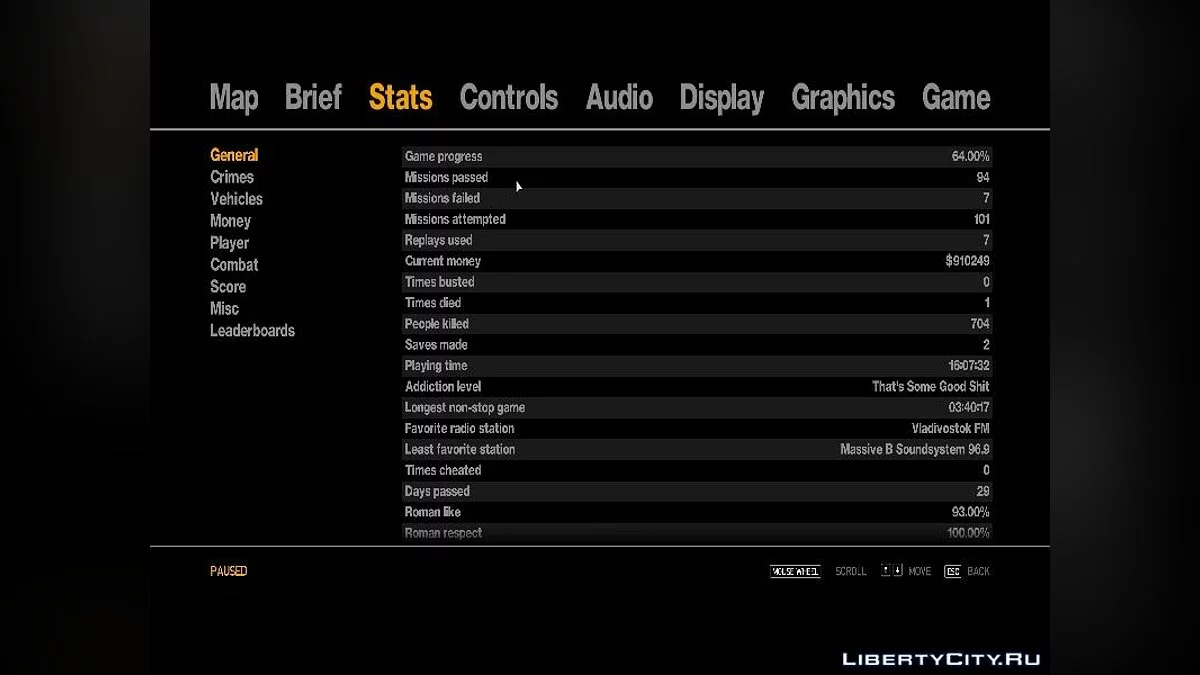This screenshot has height=675, width=1200.
Task: Select the Saves made row
Action: pos(697,345)
